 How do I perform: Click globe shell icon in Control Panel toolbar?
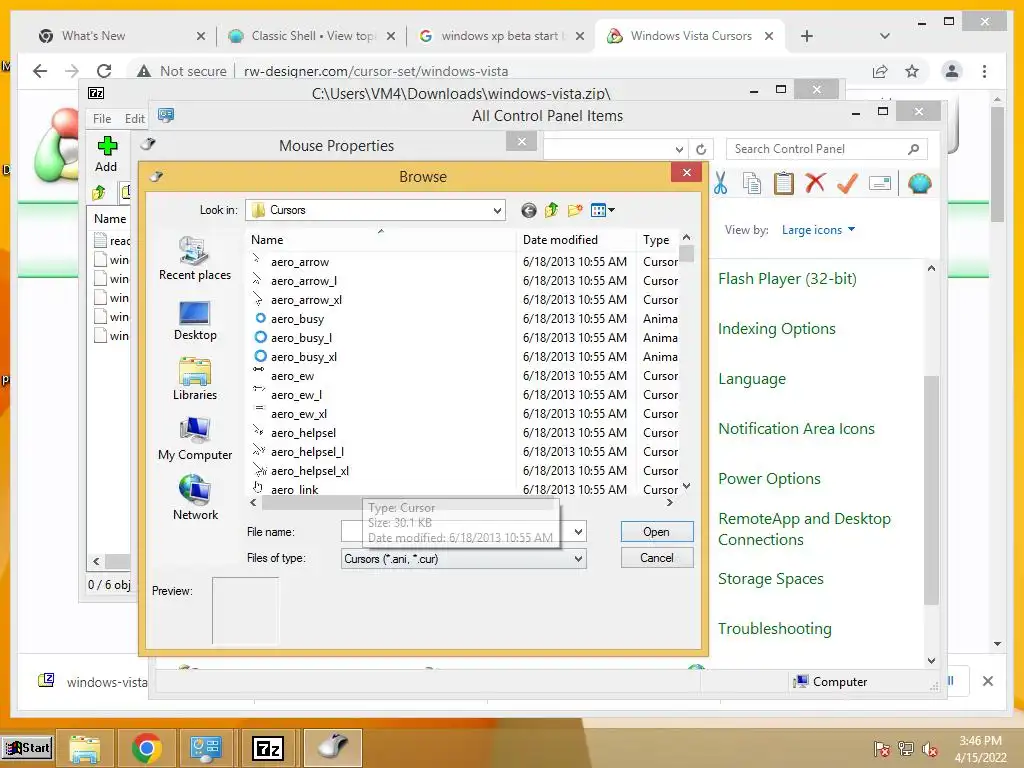pos(919,184)
